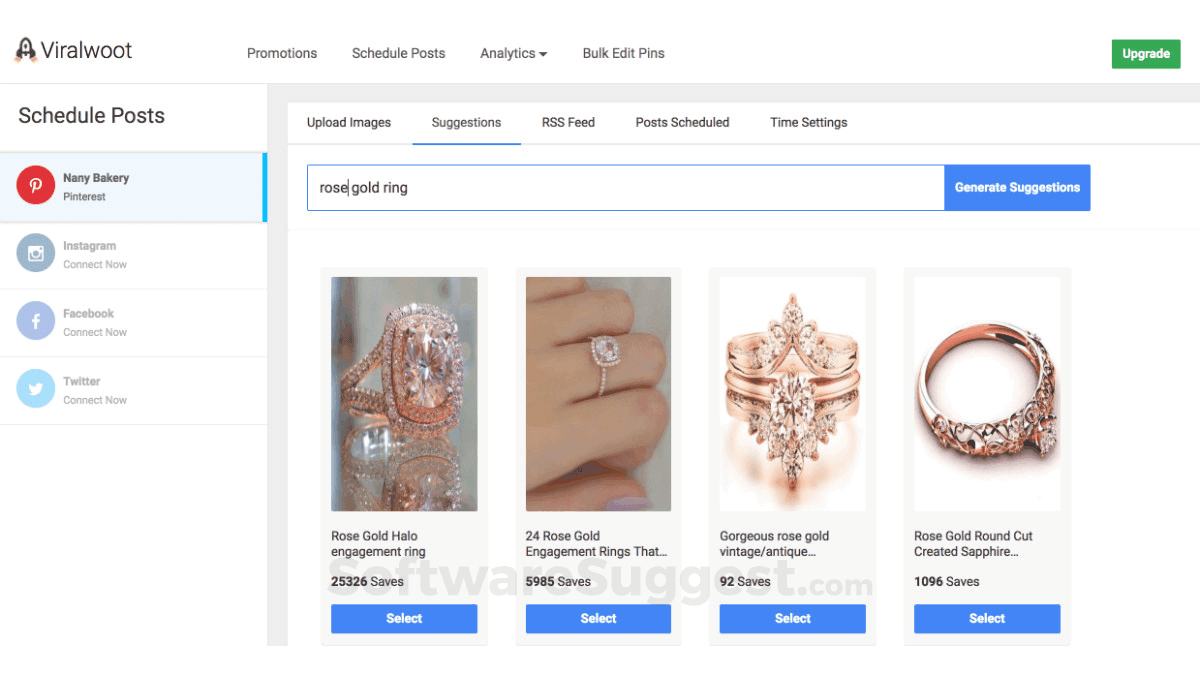1200x675 pixels.
Task: Select the Pinterest account icon
Action: 35,186
